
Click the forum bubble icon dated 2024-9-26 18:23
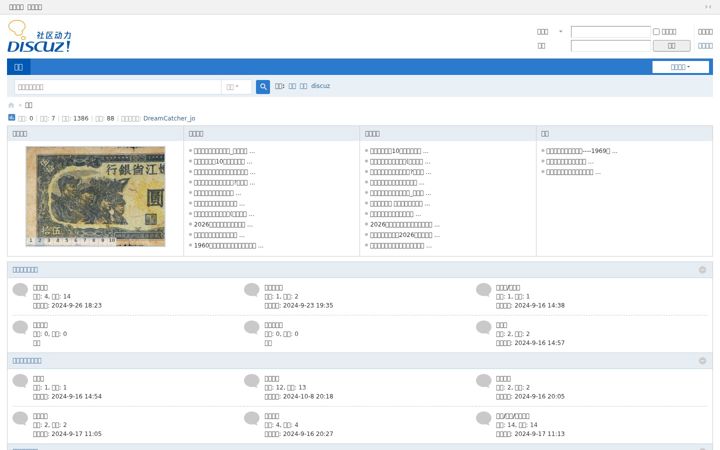(x=20, y=290)
